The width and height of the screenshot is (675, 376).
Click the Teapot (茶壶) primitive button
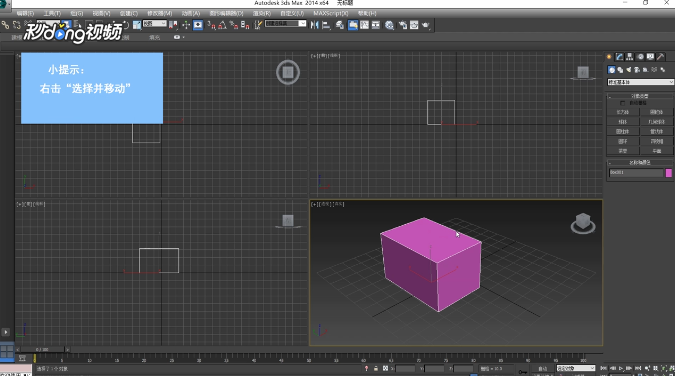click(x=623, y=151)
